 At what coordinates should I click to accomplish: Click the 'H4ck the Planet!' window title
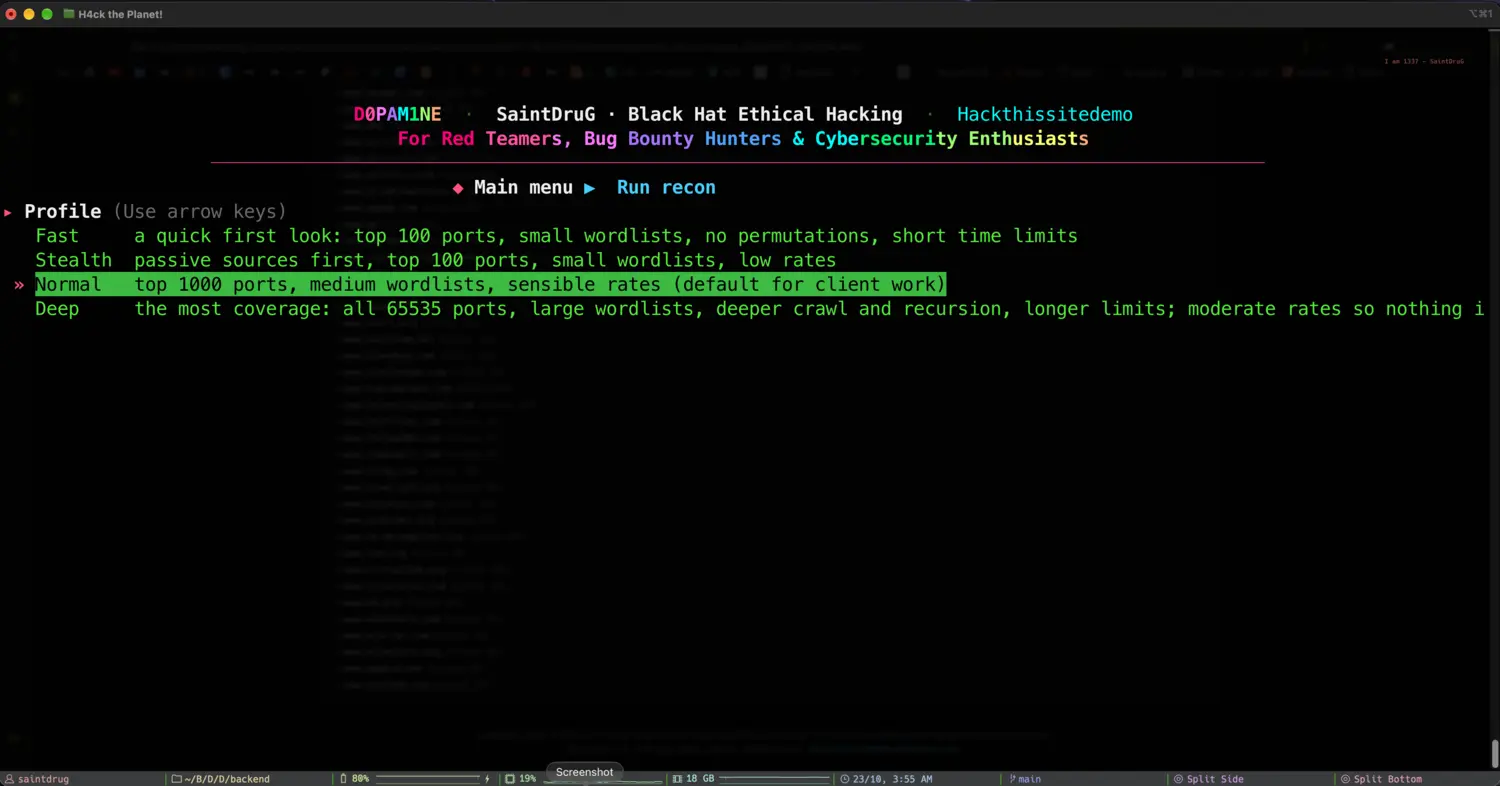120,14
